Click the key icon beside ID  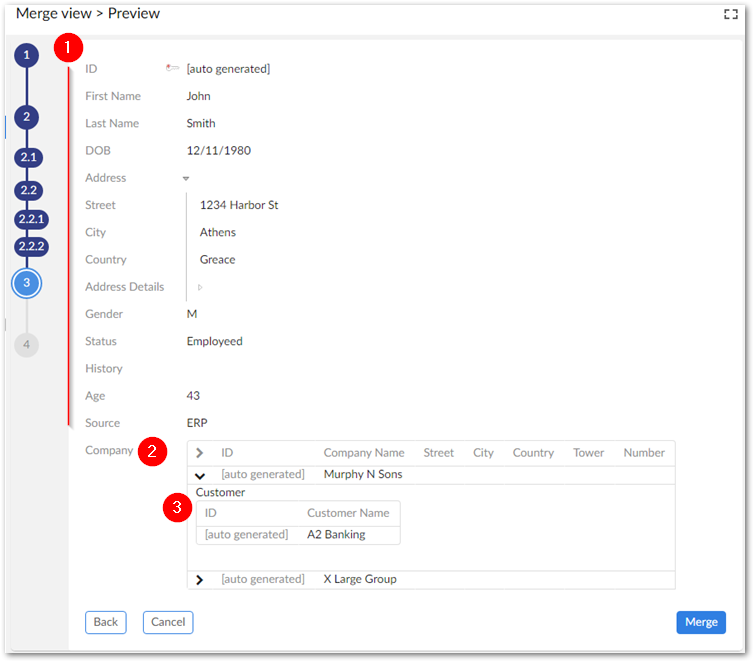coord(172,68)
